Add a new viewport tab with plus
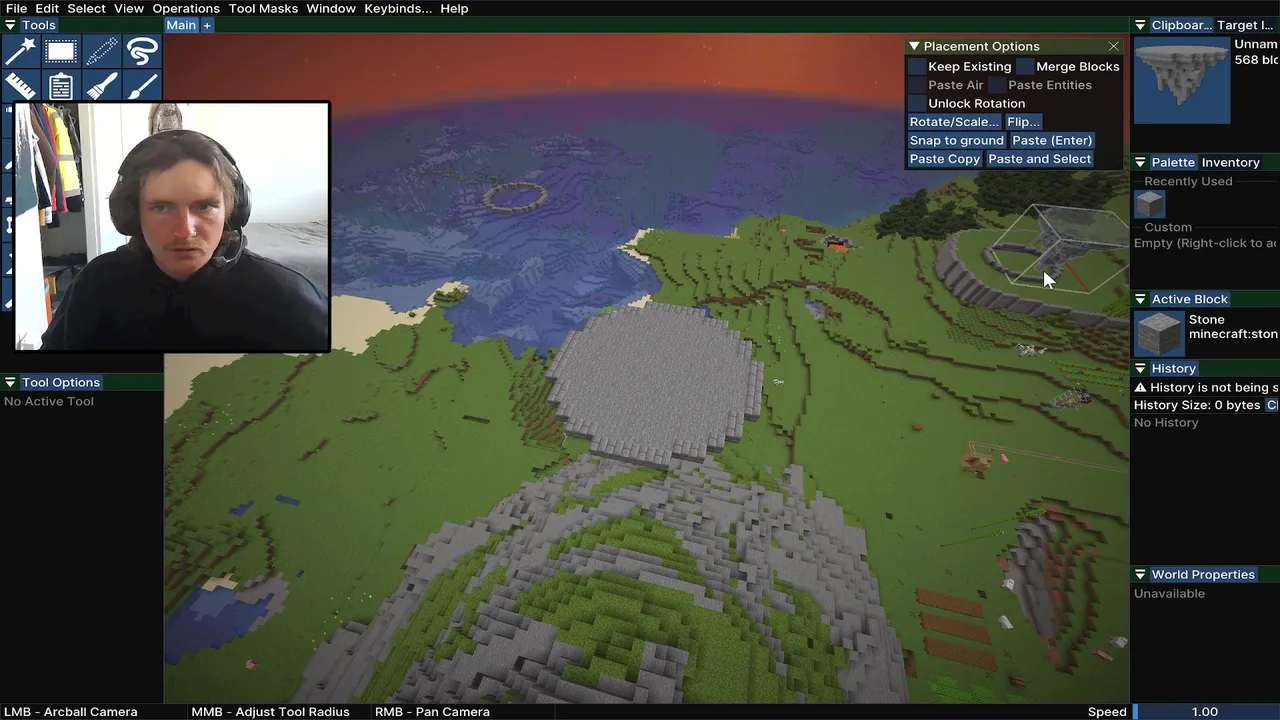This screenshot has width=1280, height=720. 207,25
